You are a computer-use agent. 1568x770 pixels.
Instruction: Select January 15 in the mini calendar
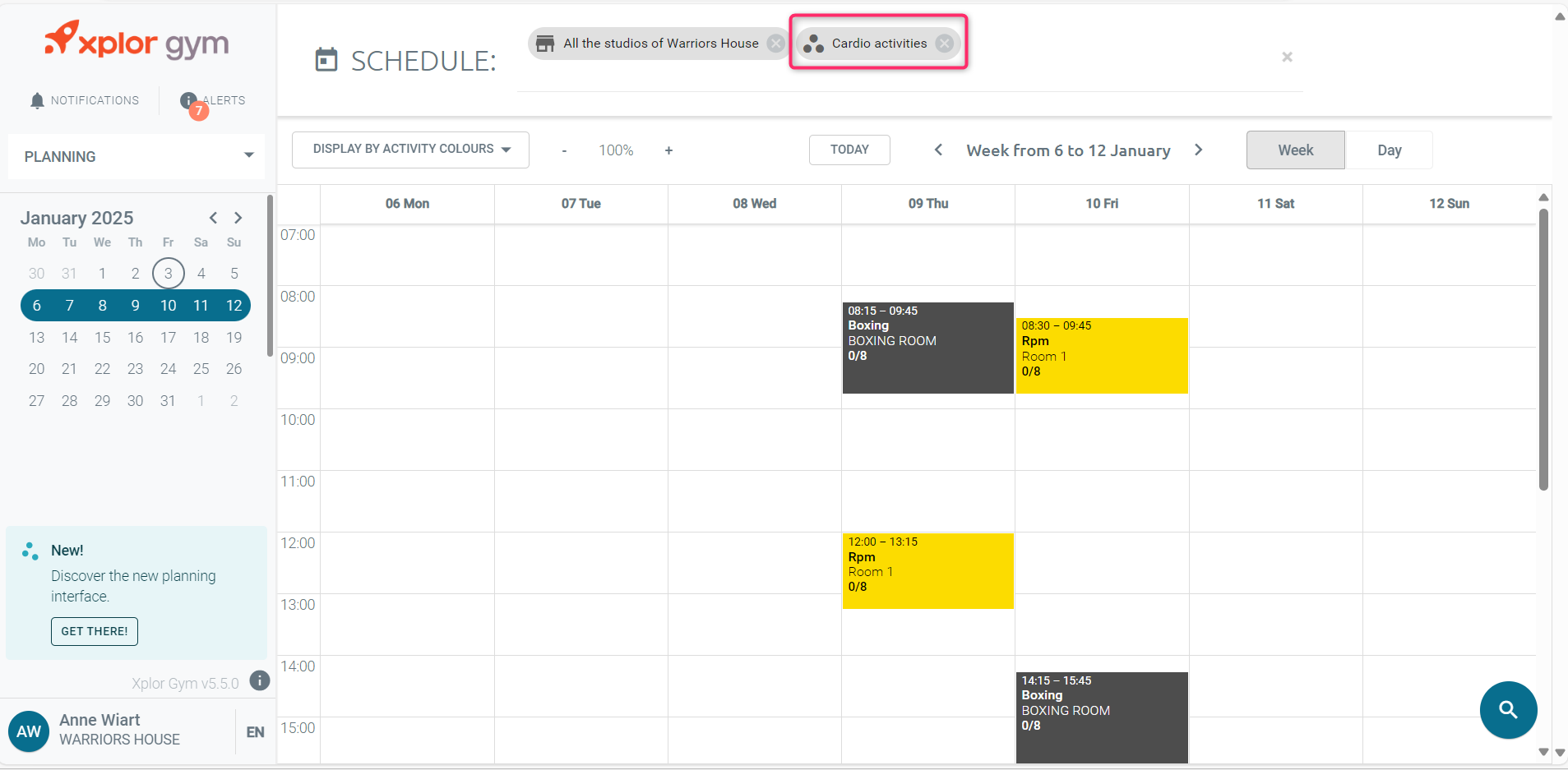tap(102, 338)
